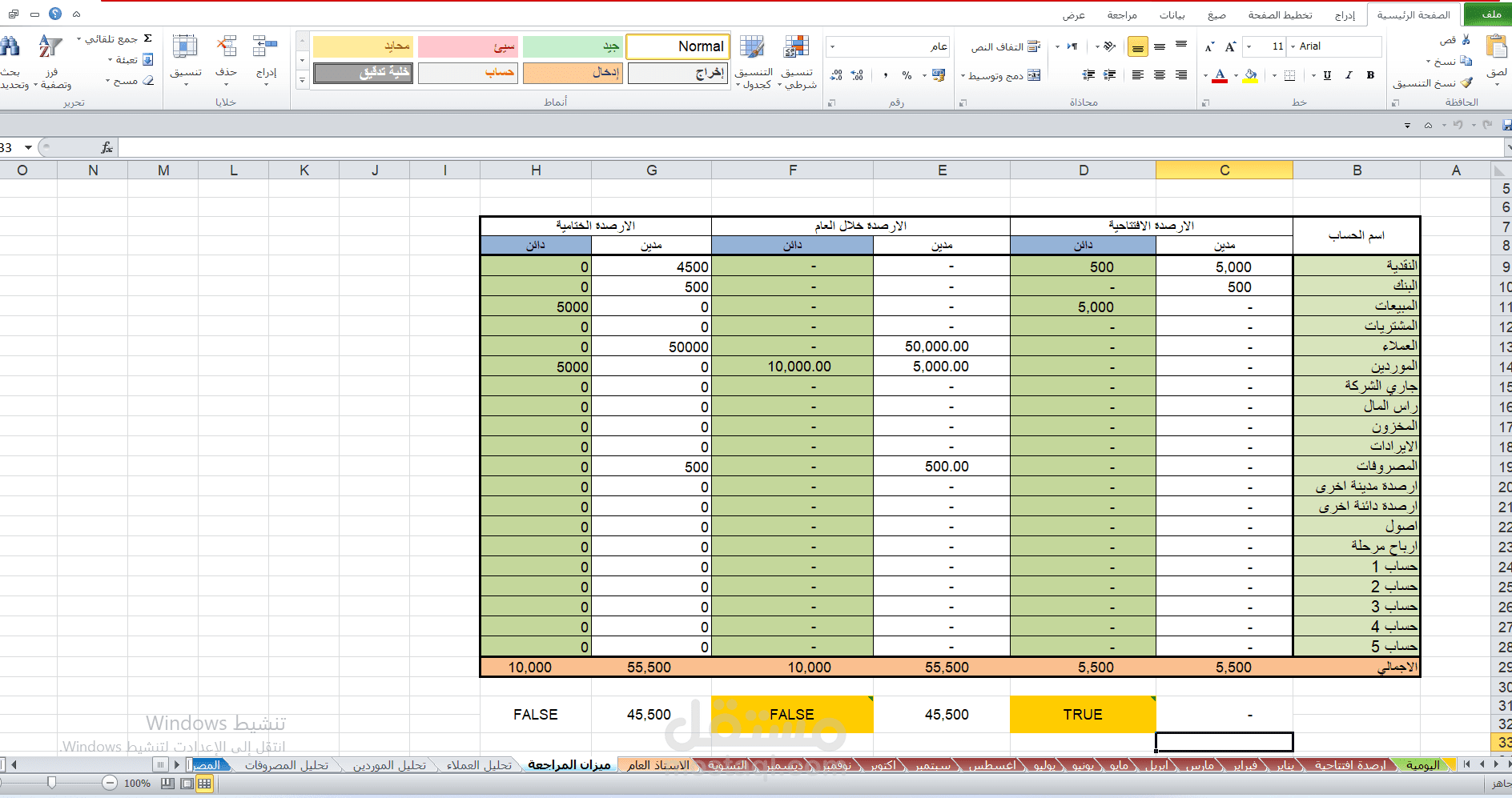Toggle the highlighted bottom align button
The width and height of the screenshot is (1512, 798).
pyautogui.click(x=1138, y=47)
